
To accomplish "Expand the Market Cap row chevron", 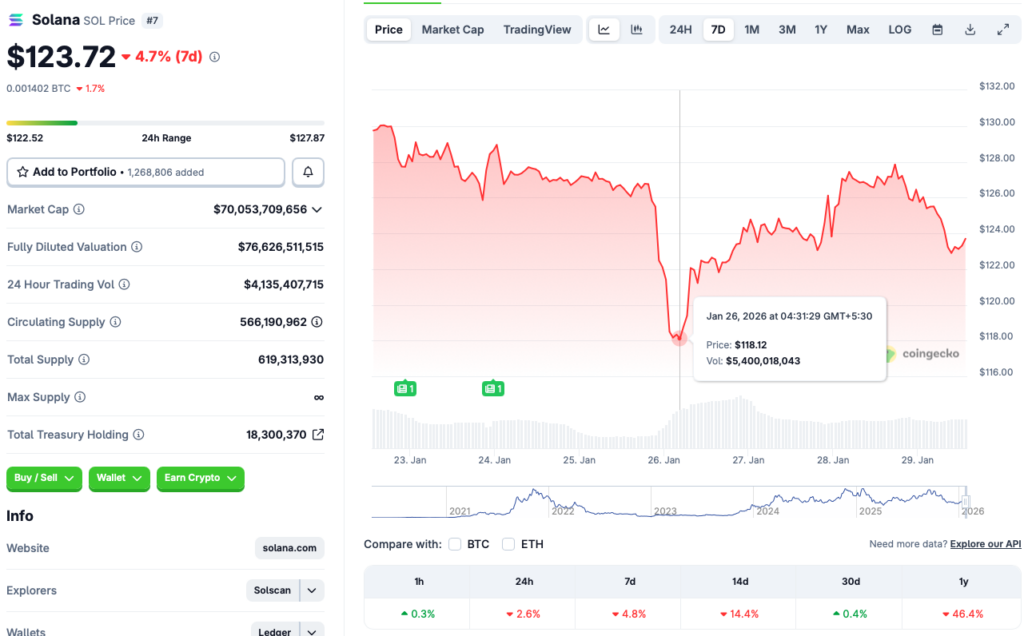I will click(x=318, y=209).
